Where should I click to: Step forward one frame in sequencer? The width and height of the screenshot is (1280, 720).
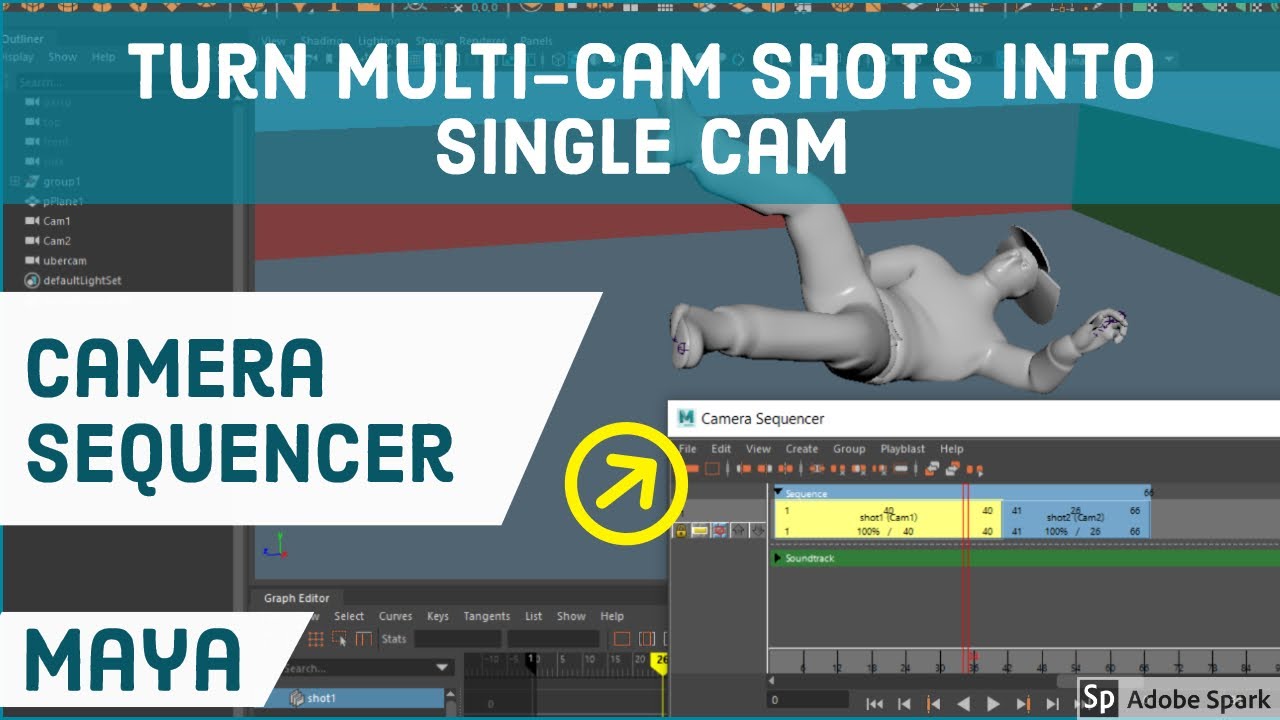pyautogui.click(x=1053, y=704)
